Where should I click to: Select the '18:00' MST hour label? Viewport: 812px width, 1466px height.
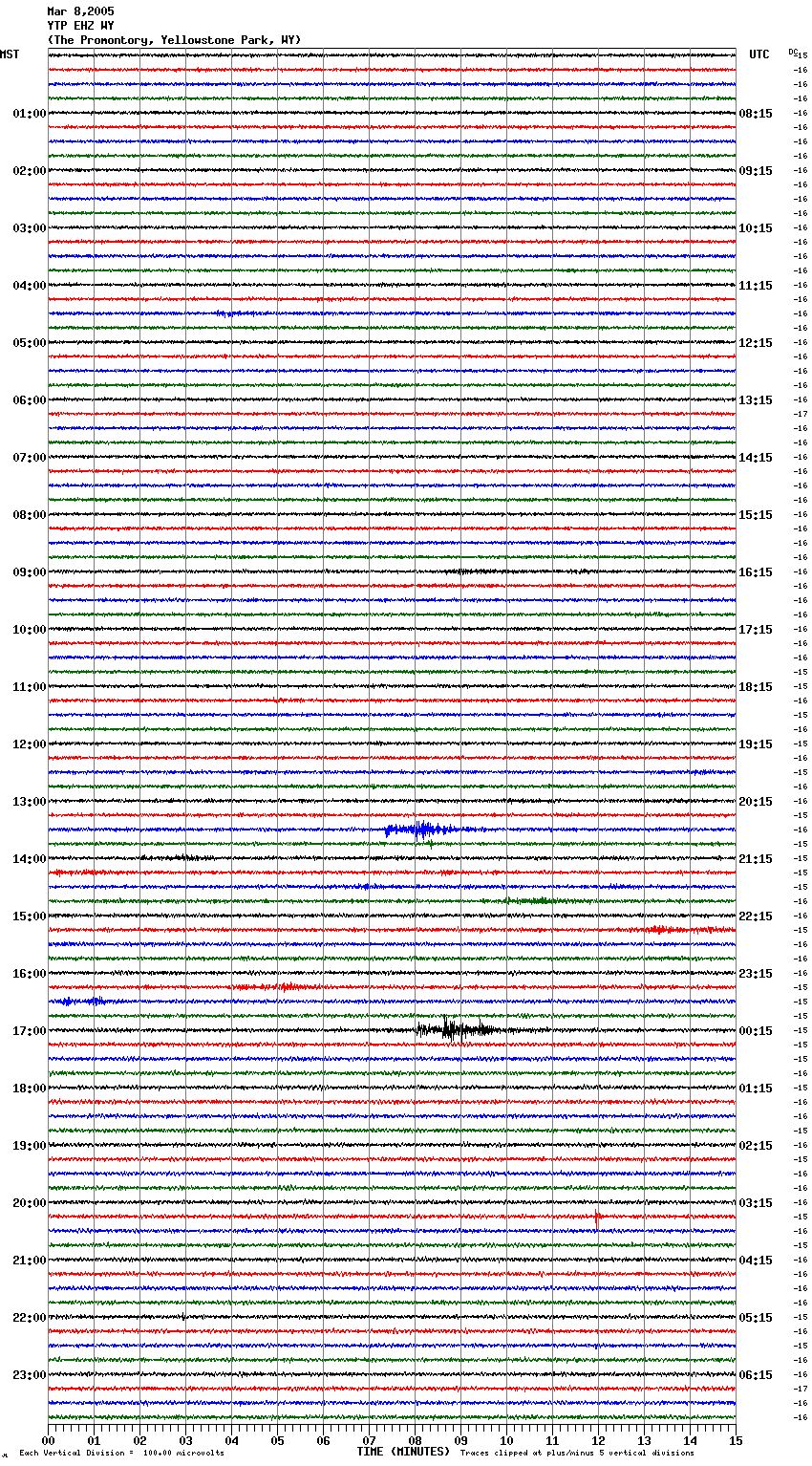[30, 1089]
